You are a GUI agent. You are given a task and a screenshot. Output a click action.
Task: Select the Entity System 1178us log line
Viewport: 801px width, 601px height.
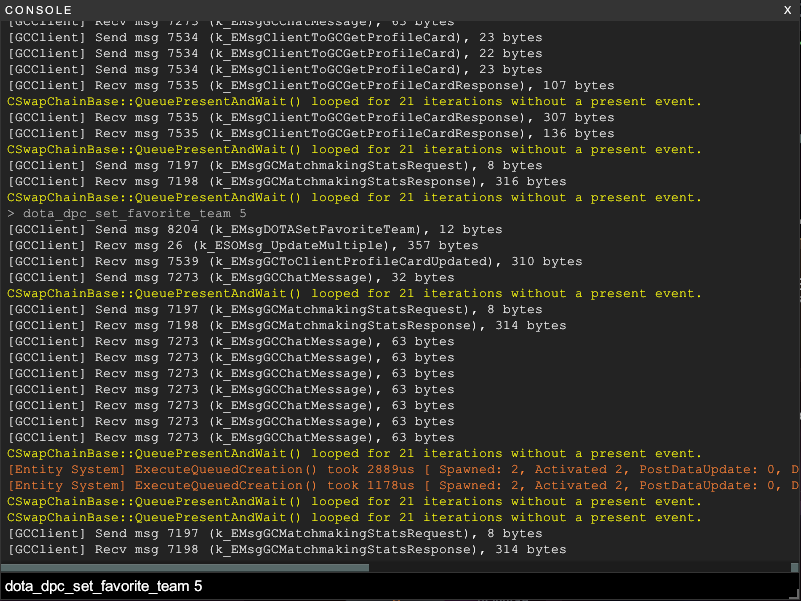coord(400,485)
